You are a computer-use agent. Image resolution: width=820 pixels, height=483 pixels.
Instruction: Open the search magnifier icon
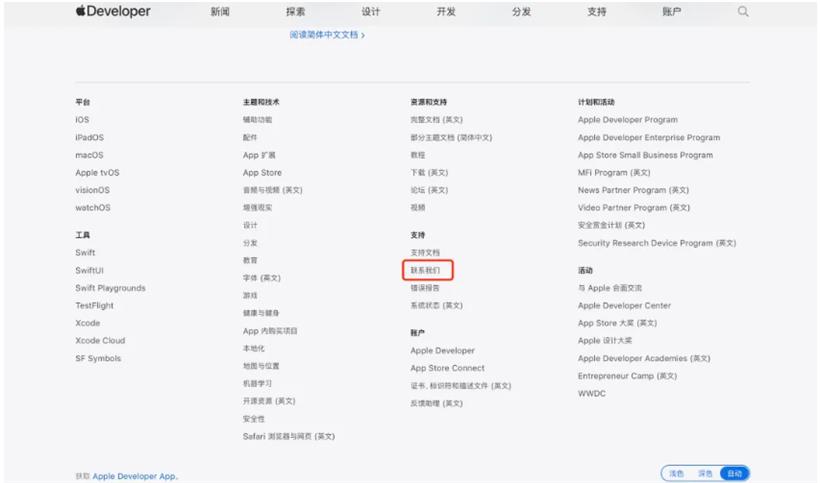pyautogui.click(x=743, y=11)
